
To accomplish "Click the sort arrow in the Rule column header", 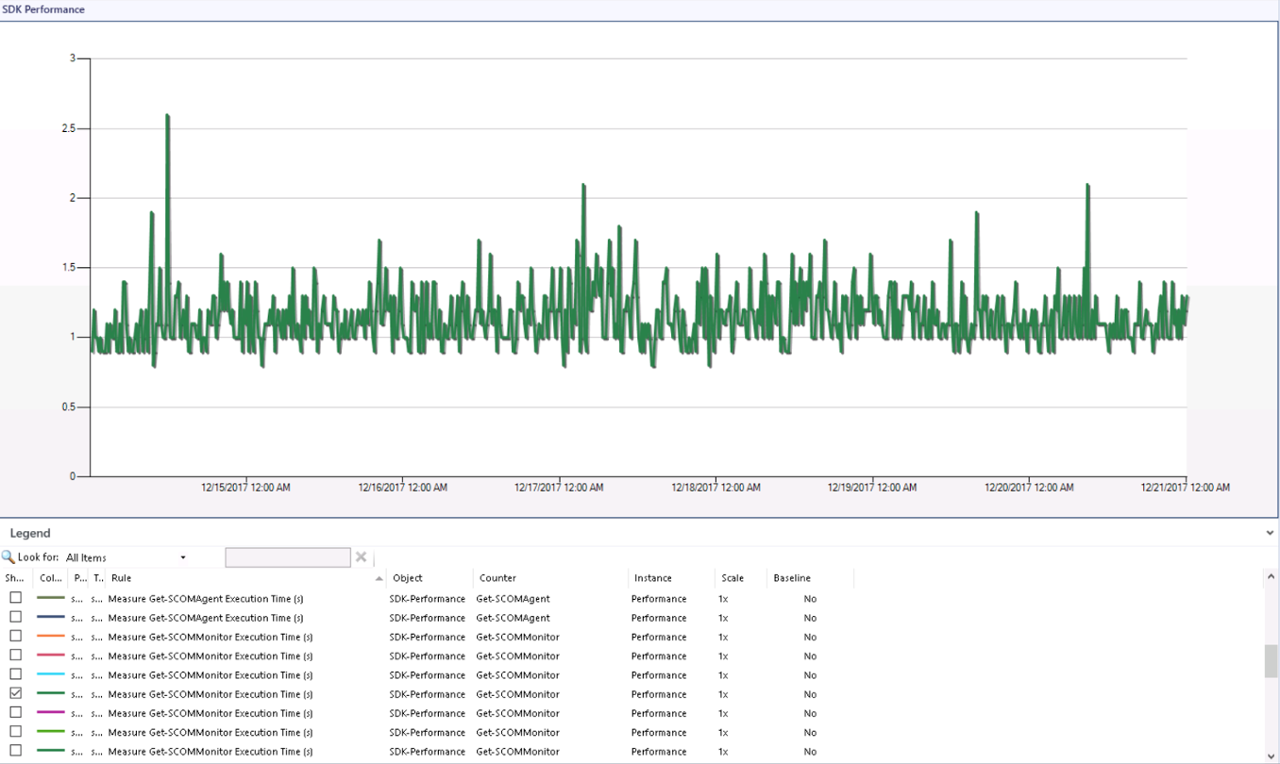I will pyautogui.click(x=379, y=578).
